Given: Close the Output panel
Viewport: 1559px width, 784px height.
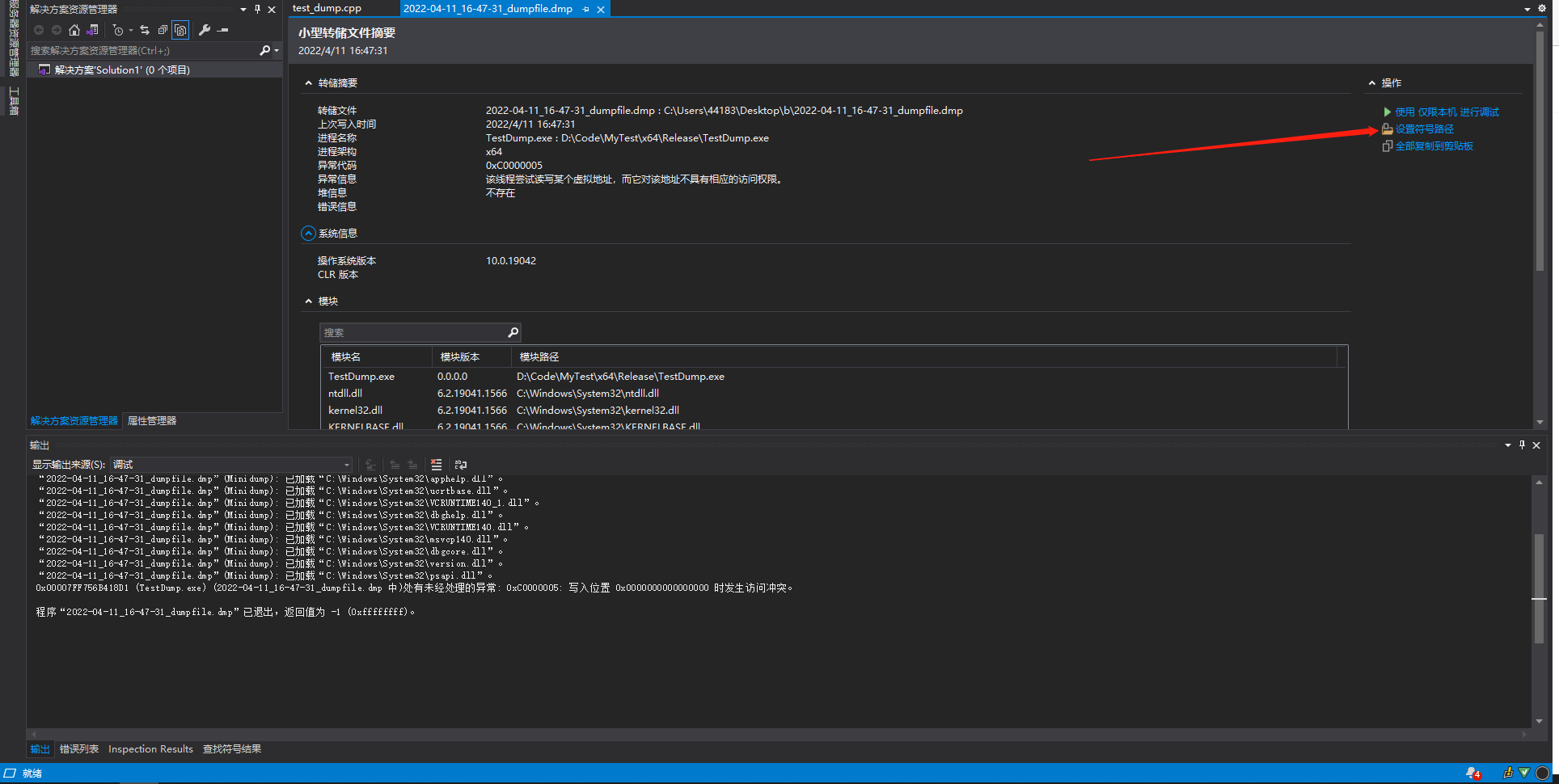Looking at the screenshot, I should coord(1536,445).
